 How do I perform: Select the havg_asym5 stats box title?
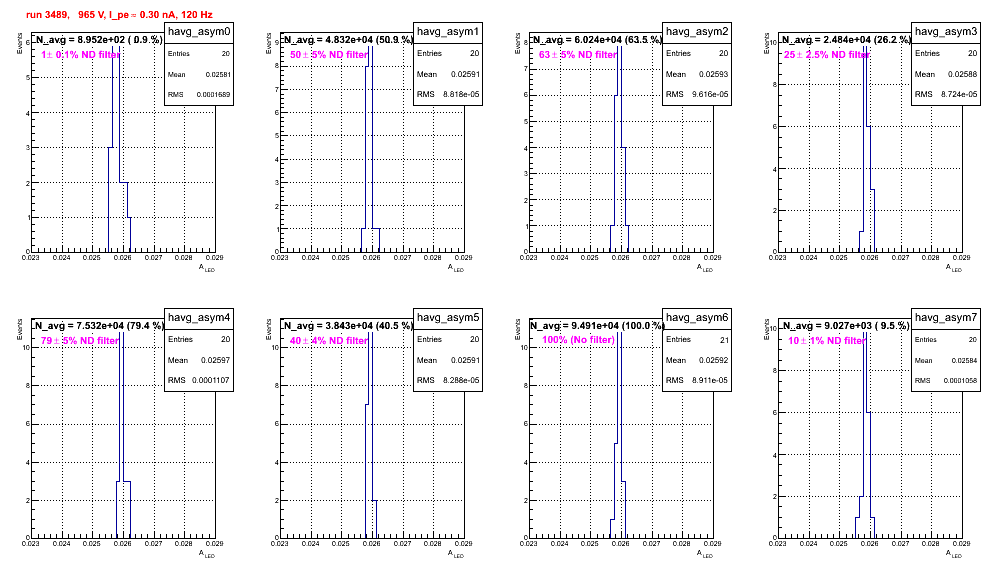[448, 317]
